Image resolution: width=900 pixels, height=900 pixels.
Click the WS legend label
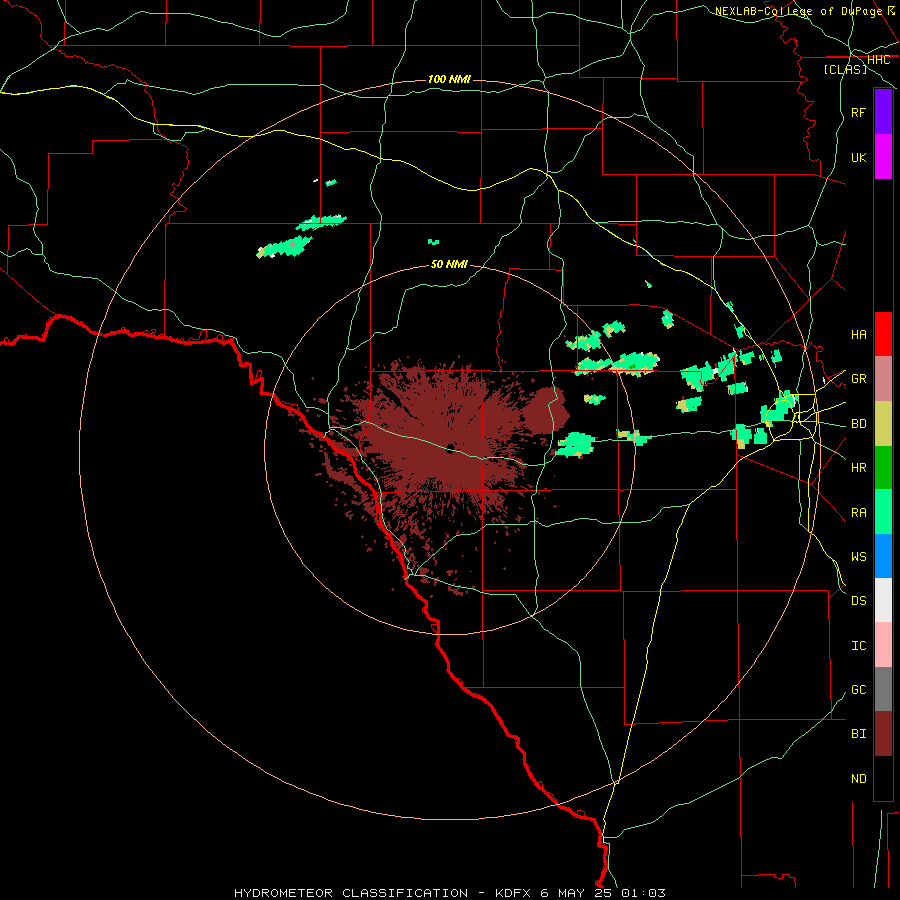point(858,557)
